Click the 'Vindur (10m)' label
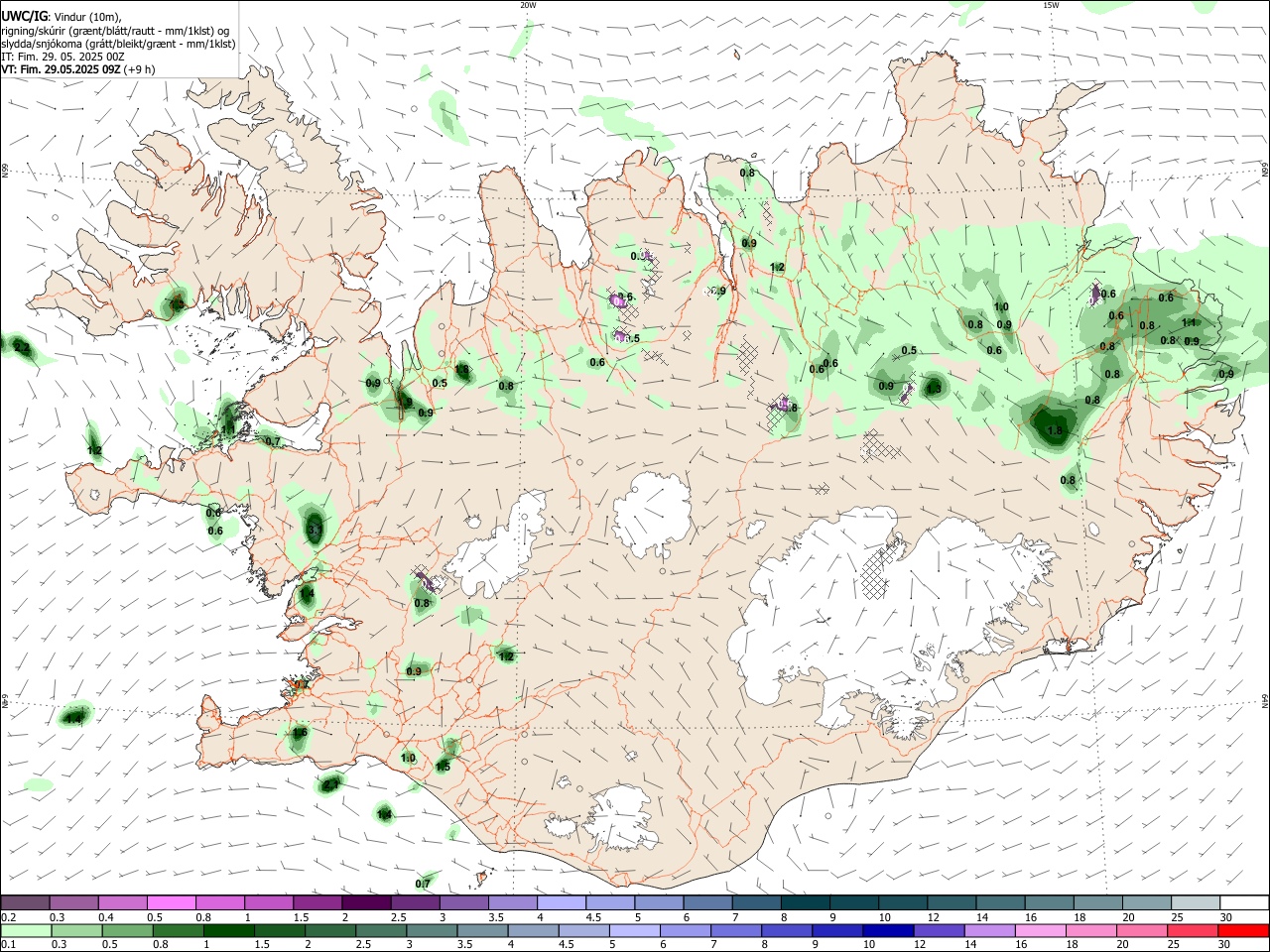 click(86, 17)
